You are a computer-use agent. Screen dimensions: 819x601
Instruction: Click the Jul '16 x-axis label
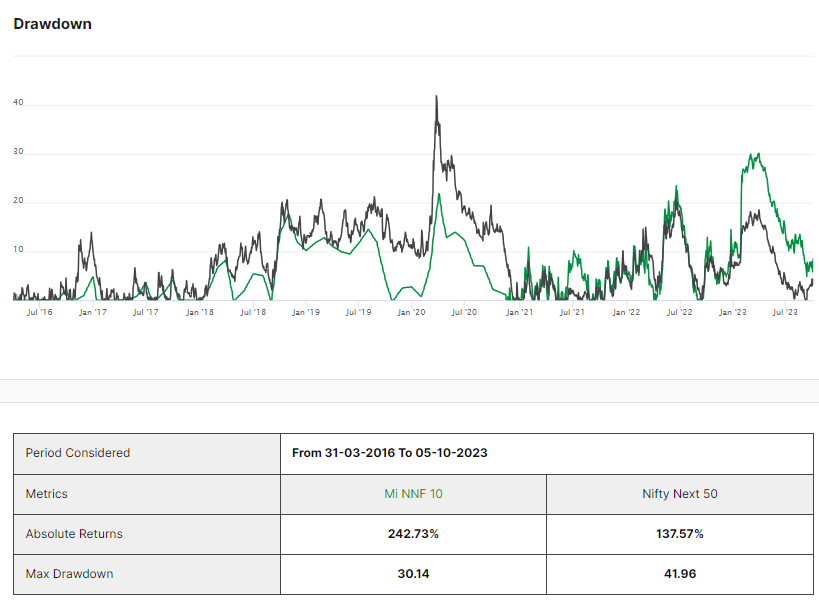[40, 312]
